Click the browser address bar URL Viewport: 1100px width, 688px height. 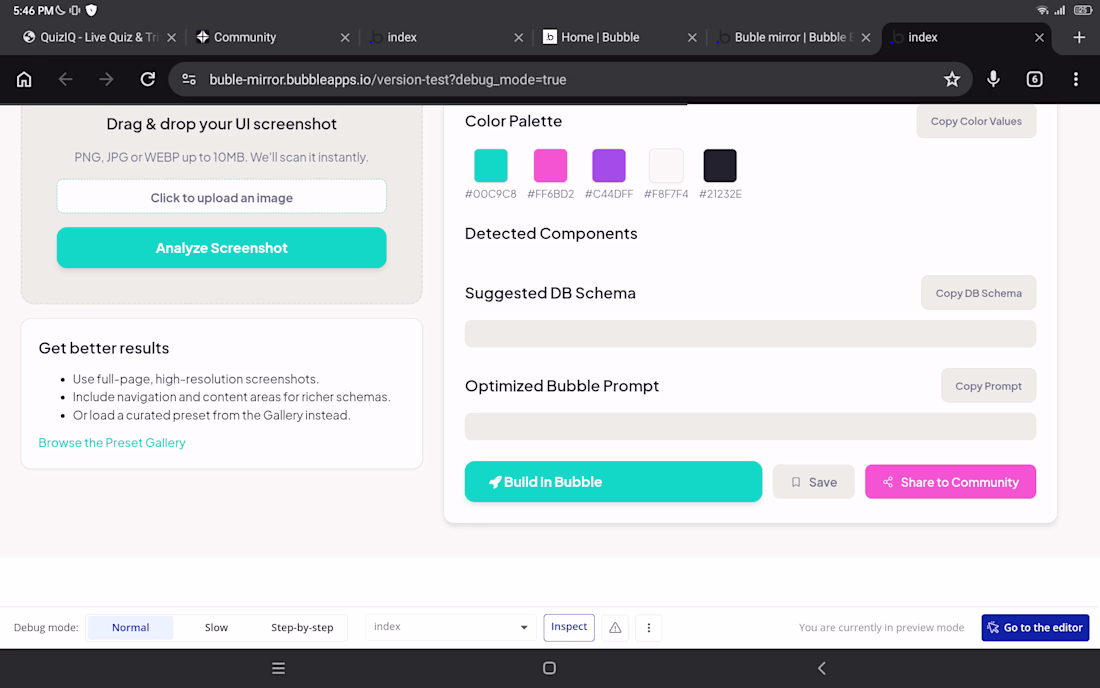[x=388, y=79]
